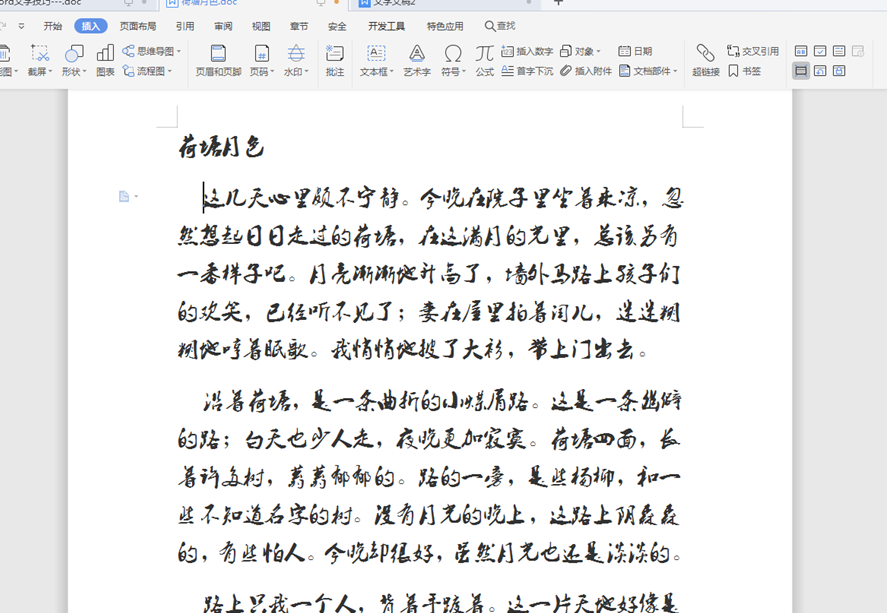Click the reset form fields icon
This screenshot has width=888, height=613.
click(x=820, y=71)
